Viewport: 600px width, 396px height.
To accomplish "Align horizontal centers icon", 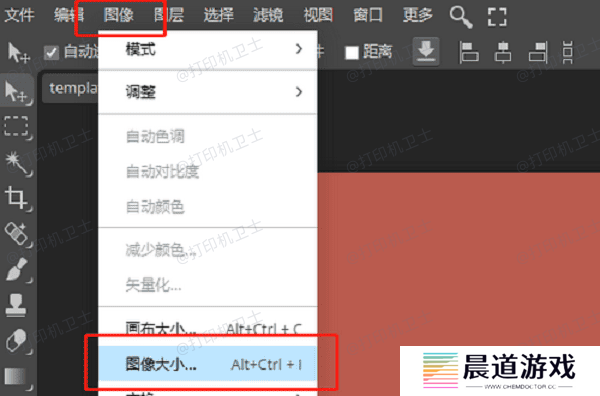I will coord(503,52).
